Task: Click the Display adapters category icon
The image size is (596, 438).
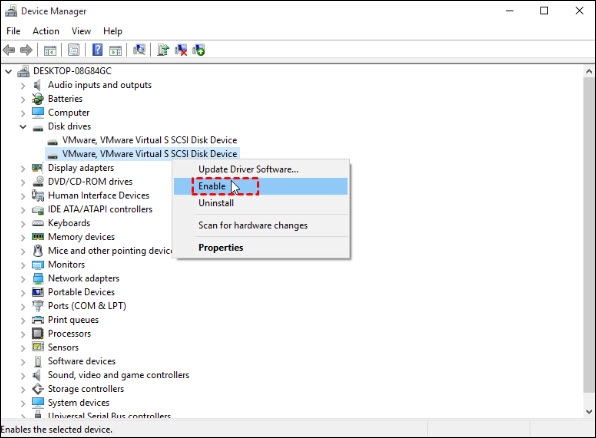Action: pyautogui.click(x=37, y=168)
